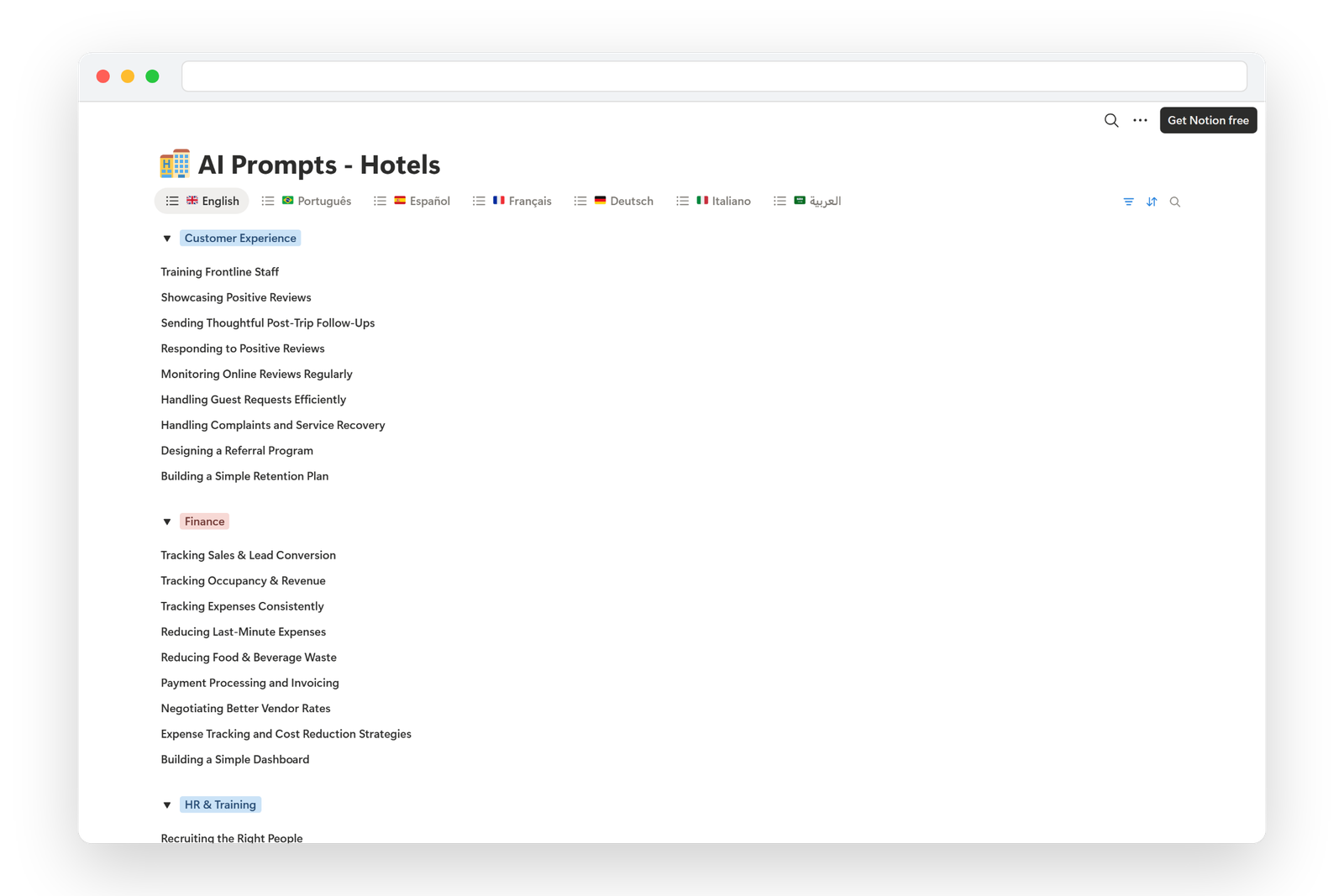Open Training Frontline Staff page
The height and width of the screenshot is (896, 1344).
coord(220,272)
